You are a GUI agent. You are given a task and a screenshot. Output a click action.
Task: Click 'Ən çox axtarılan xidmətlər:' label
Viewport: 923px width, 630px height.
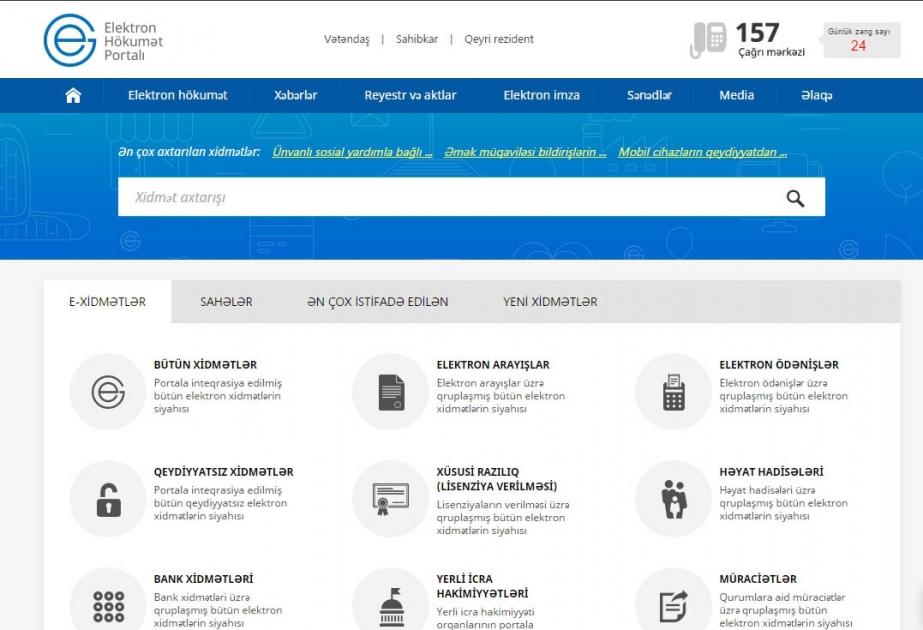tap(189, 152)
